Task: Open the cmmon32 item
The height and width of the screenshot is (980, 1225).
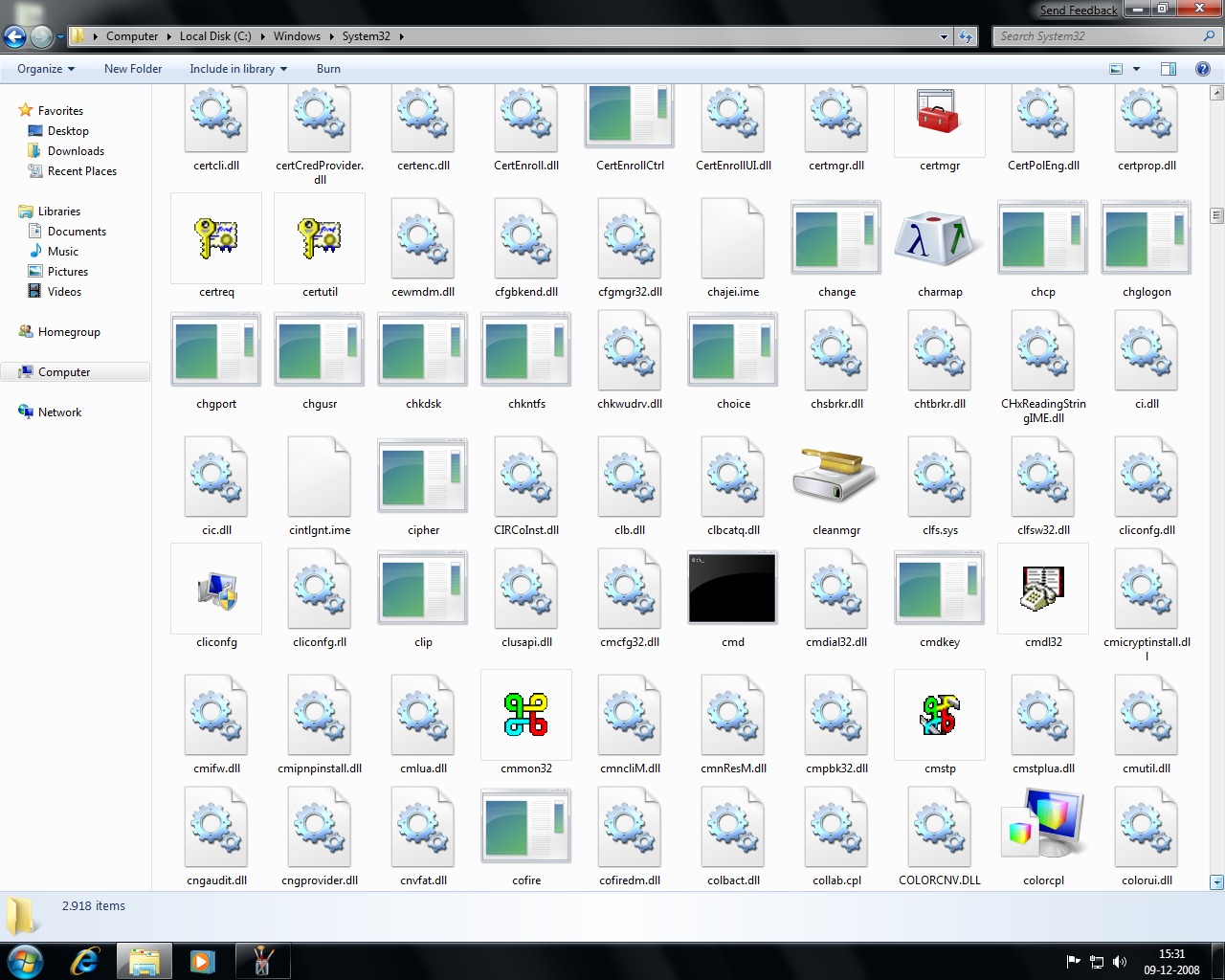Action: tap(525, 714)
